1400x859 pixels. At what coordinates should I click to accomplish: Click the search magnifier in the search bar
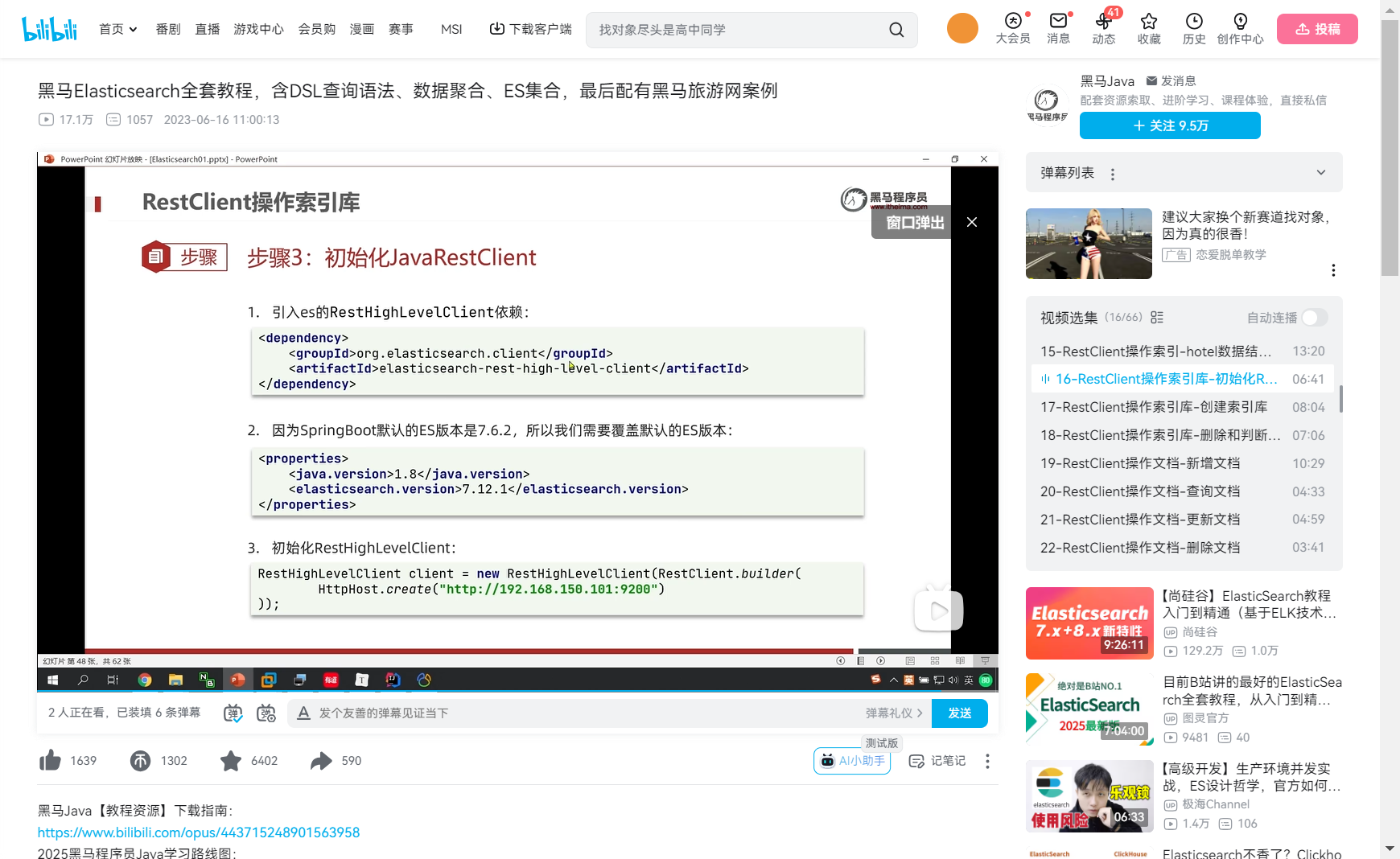[x=896, y=29]
